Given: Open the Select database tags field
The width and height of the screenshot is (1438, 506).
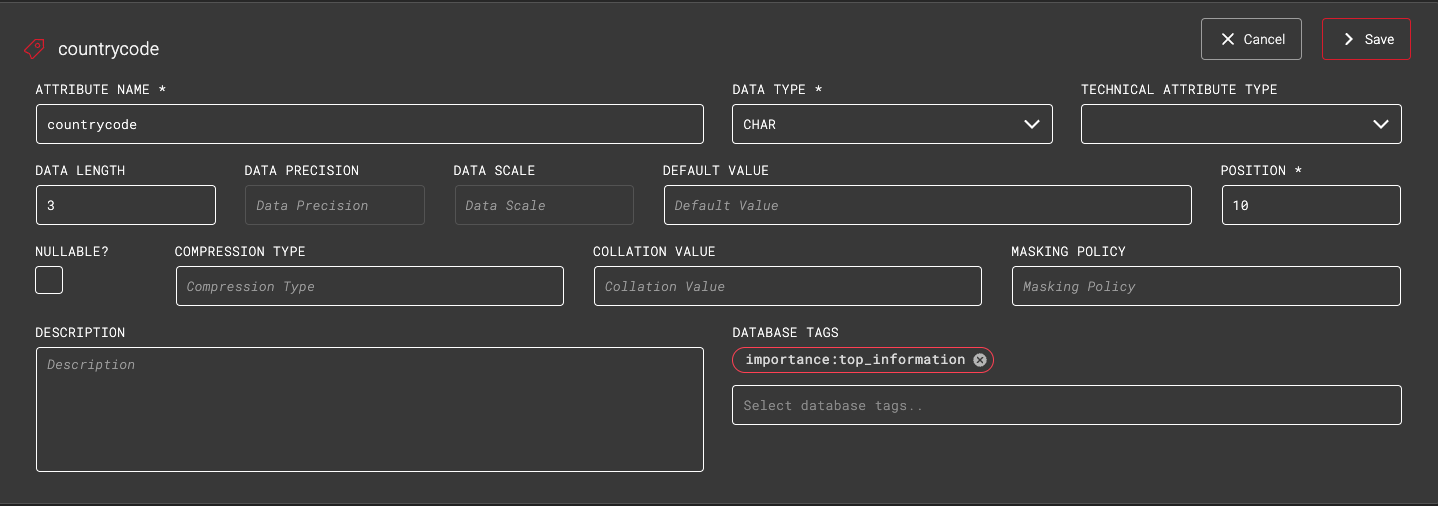Looking at the screenshot, I should [1066, 405].
